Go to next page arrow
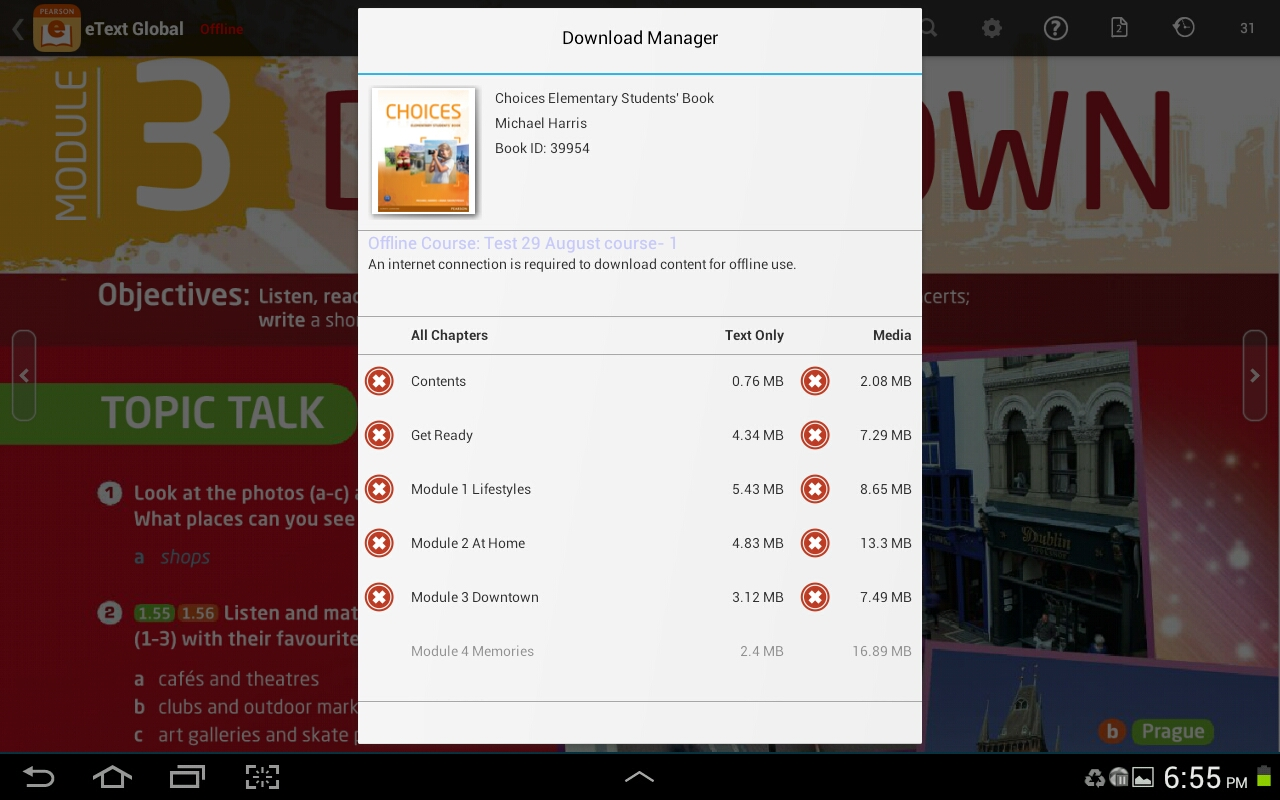Screen dimensions: 1280x800 [1255, 375]
